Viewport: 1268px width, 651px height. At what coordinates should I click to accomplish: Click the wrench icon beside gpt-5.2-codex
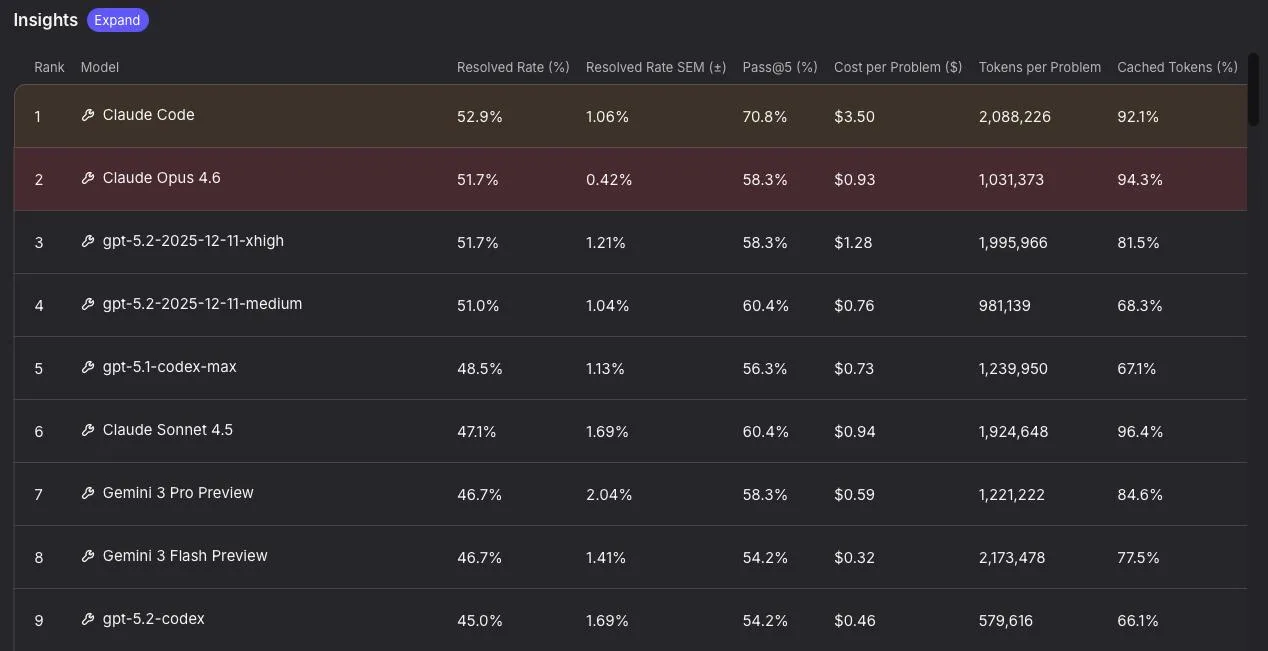pyautogui.click(x=88, y=619)
